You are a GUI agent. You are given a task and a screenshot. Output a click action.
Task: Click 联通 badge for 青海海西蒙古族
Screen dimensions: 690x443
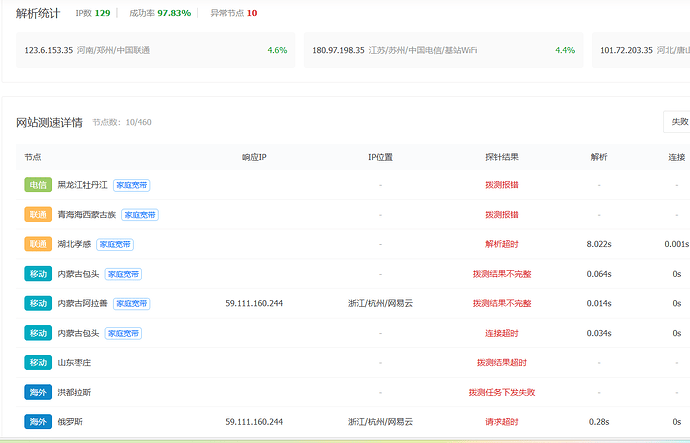pyautogui.click(x=38, y=215)
